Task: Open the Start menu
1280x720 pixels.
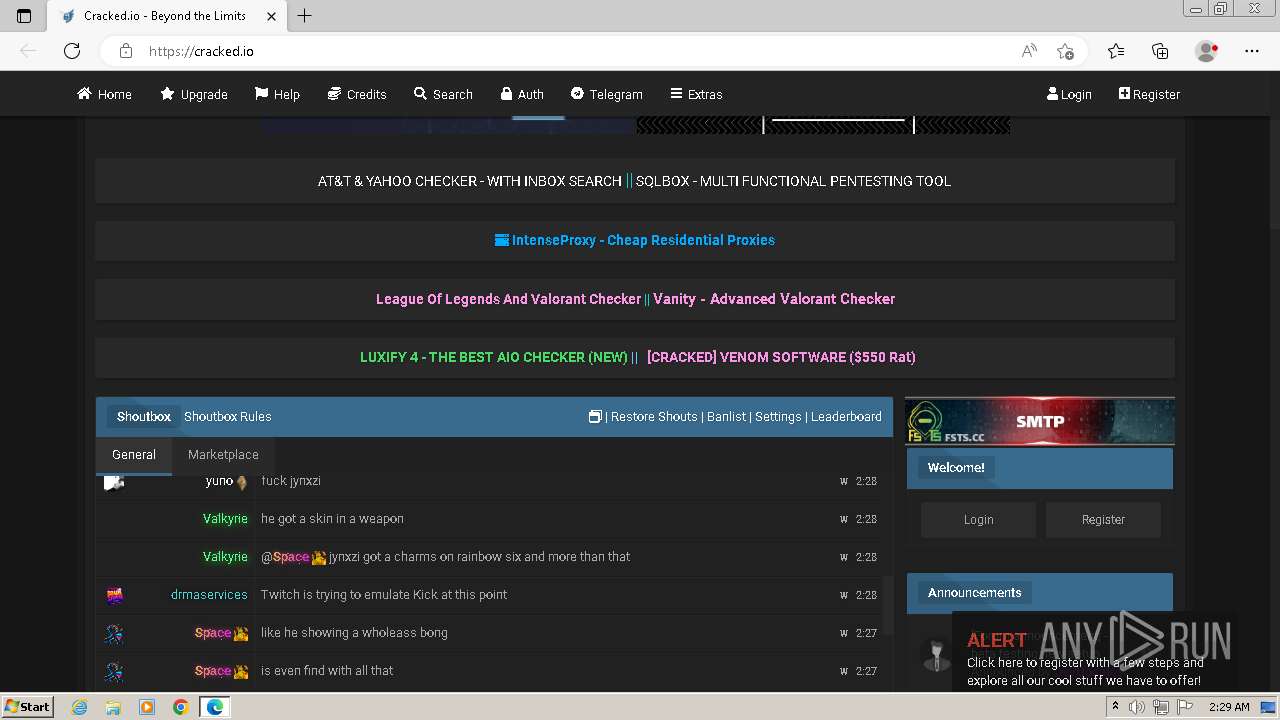Action: 27,707
